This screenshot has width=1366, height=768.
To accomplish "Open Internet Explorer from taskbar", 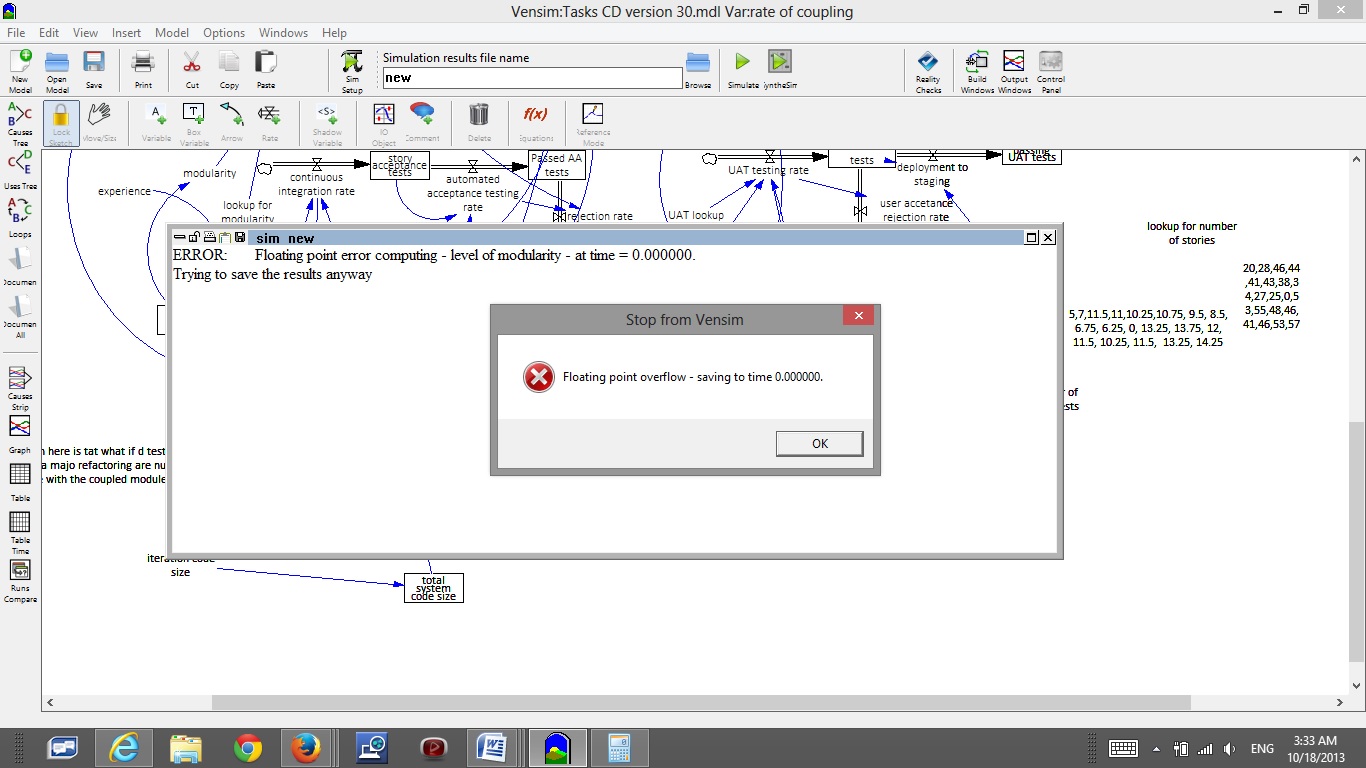I will 124,748.
